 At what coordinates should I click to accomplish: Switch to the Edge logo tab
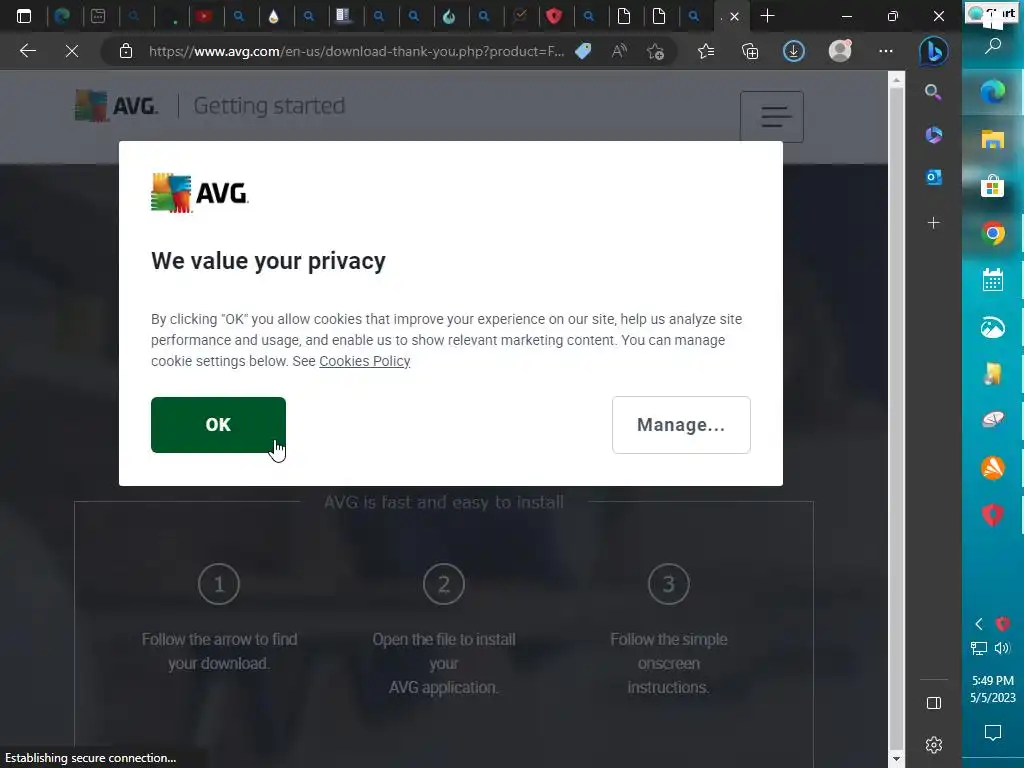pyautogui.click(x=62, y=16)
